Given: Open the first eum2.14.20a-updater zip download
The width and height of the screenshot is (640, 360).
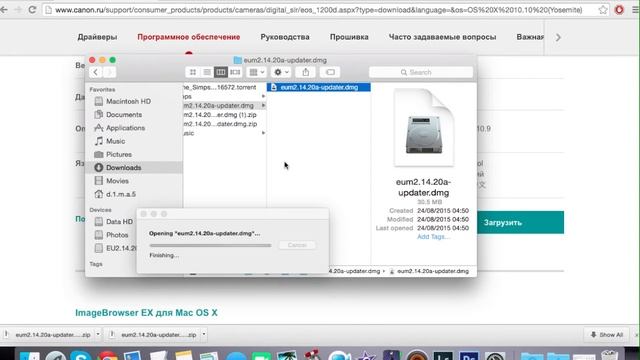Looking at the screenshot, I should tap(48, 335).
